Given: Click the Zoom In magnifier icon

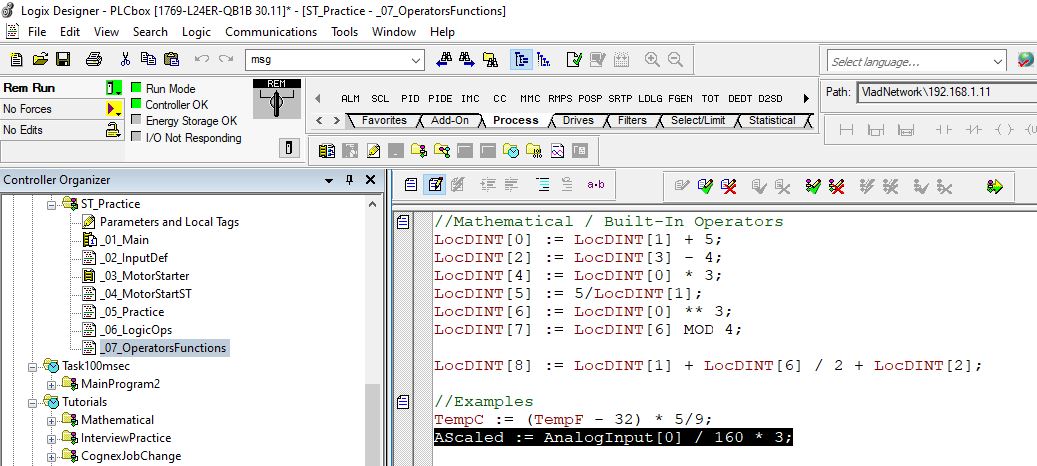Looking at the screenshot, I should tap(652, 60).
